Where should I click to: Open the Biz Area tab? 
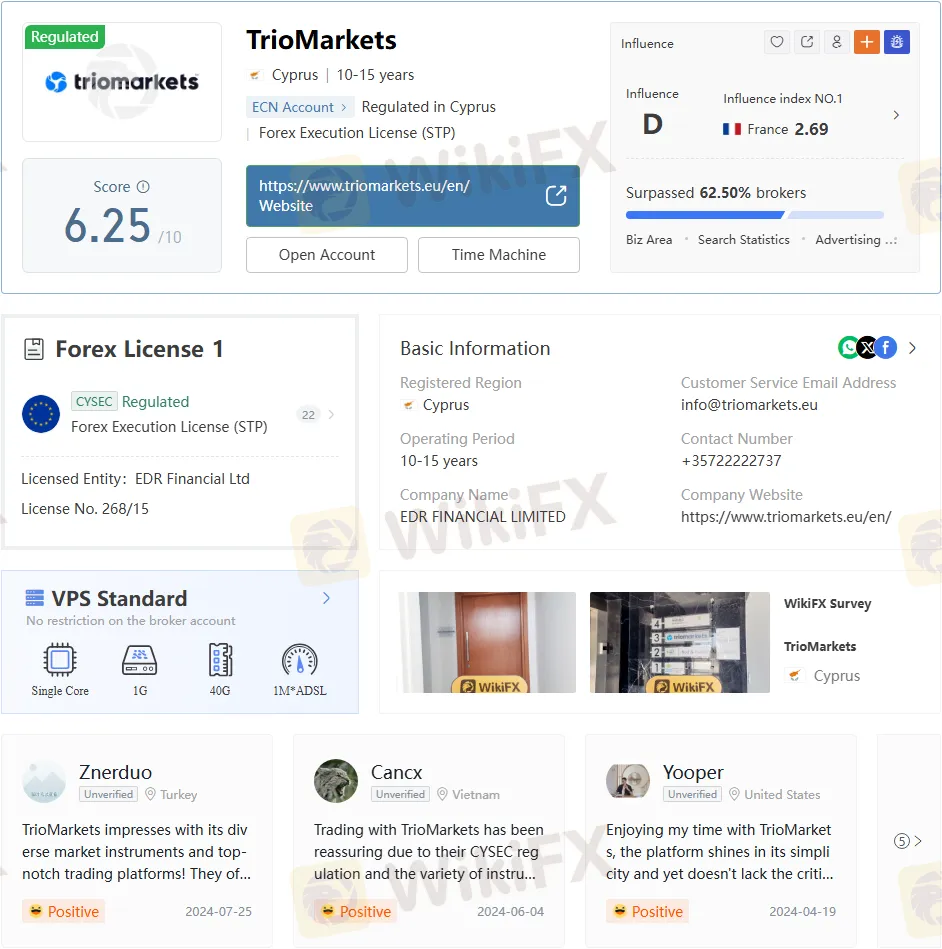(649, 240)
